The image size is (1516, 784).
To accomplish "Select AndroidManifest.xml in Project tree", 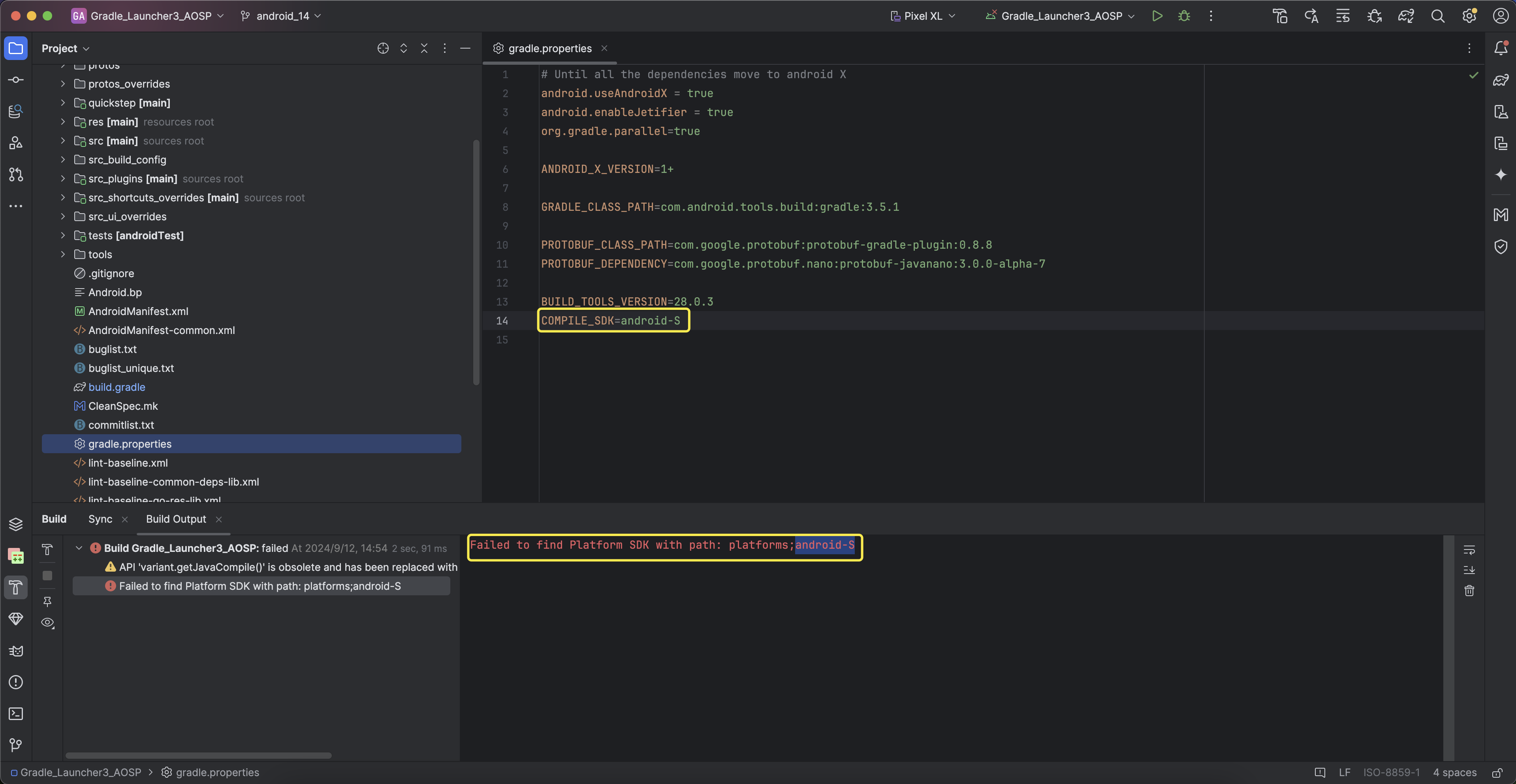I will (138, 311).
